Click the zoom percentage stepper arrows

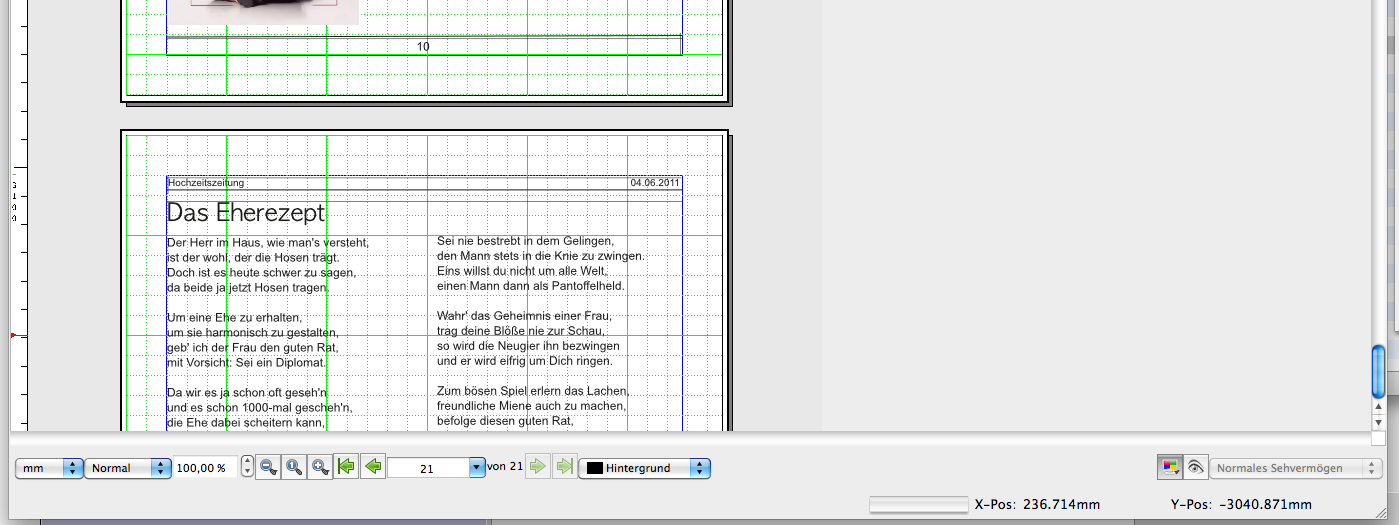coord(247,468)
